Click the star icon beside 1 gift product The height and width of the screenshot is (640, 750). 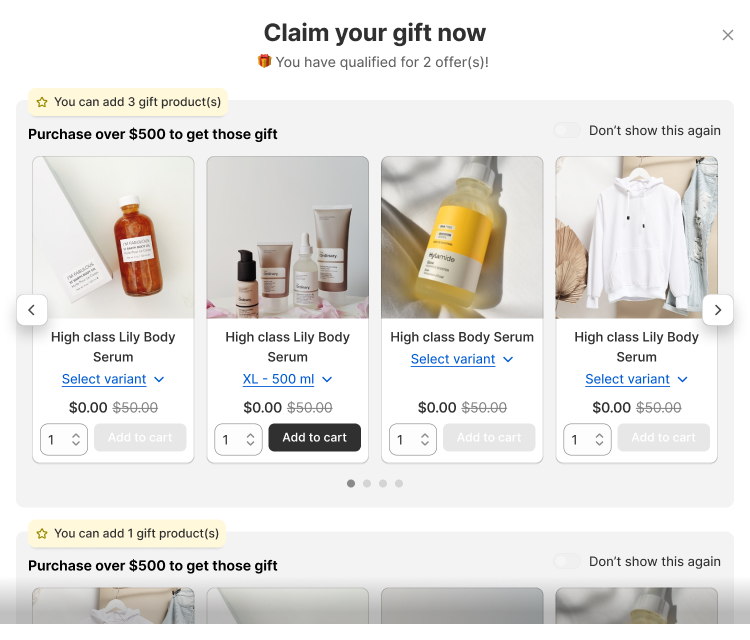click(x=42, y=534)
